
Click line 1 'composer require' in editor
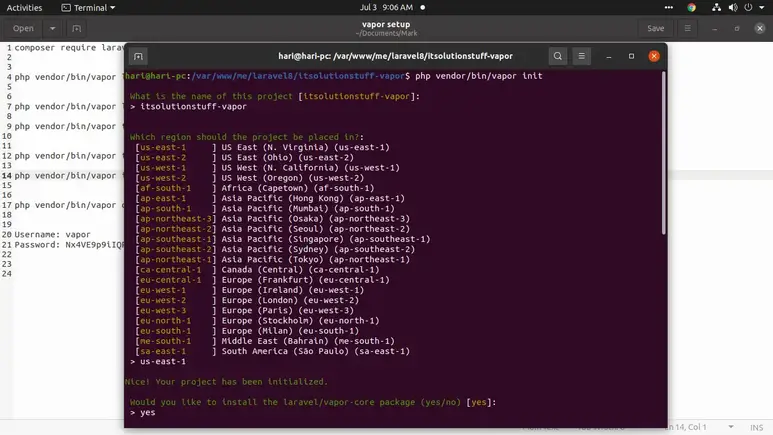pos(69,48)
